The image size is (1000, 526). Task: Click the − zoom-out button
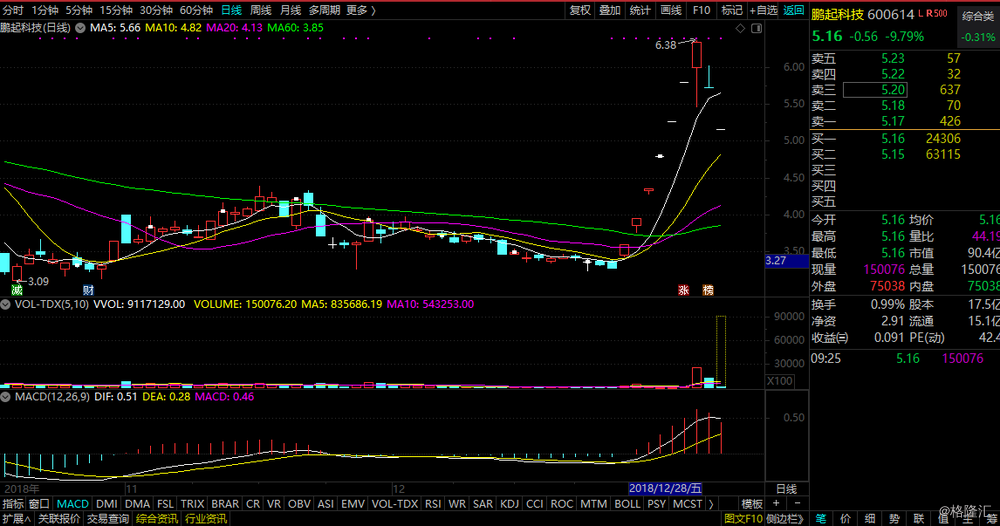pos(797,504)
